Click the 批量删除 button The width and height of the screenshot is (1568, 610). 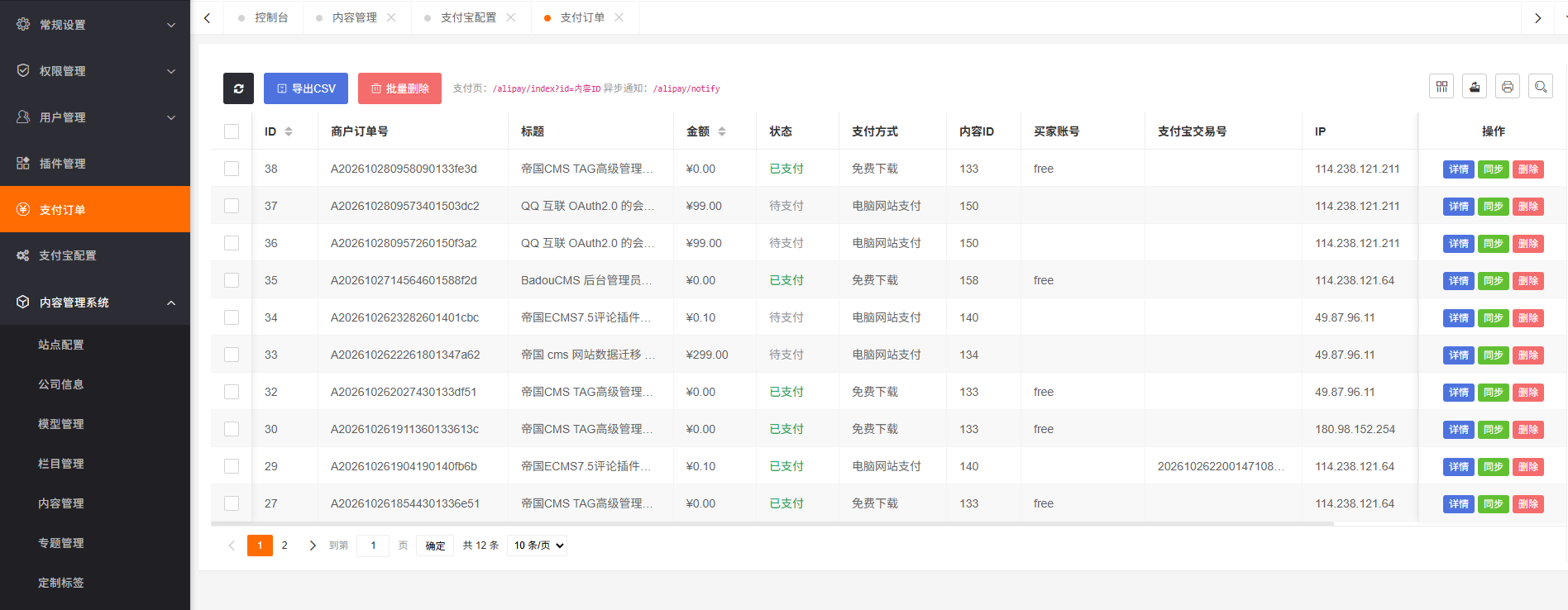pyautogui.click(x=399, y=88)
